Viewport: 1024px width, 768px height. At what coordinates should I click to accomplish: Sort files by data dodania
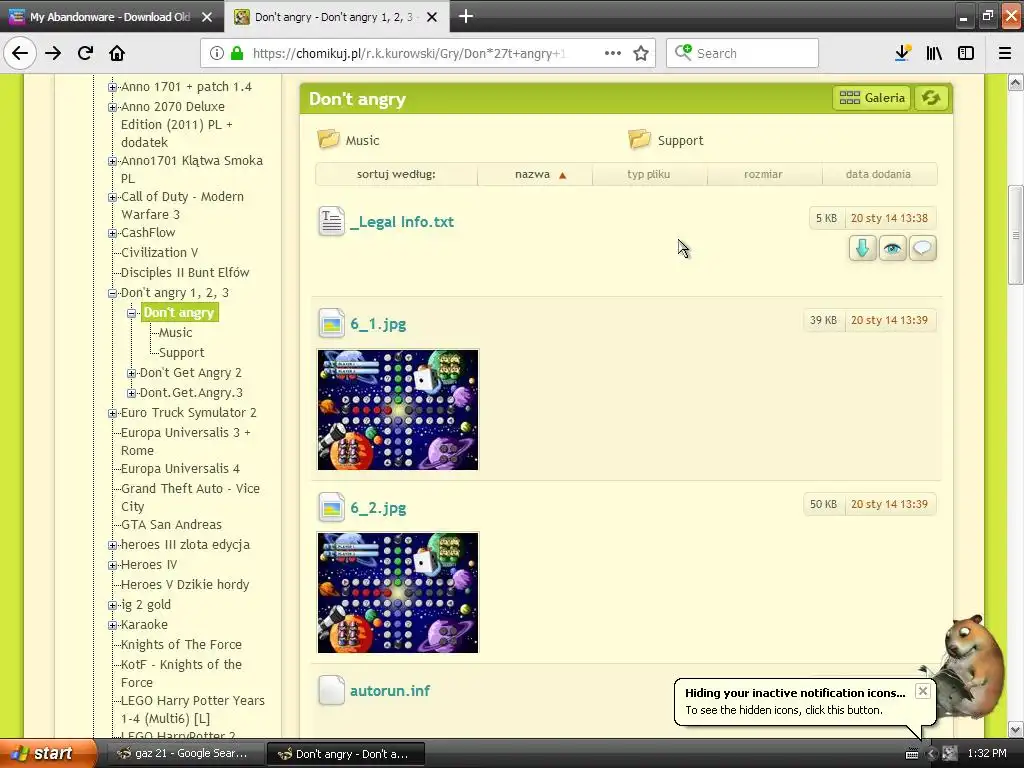click(878, 174)
